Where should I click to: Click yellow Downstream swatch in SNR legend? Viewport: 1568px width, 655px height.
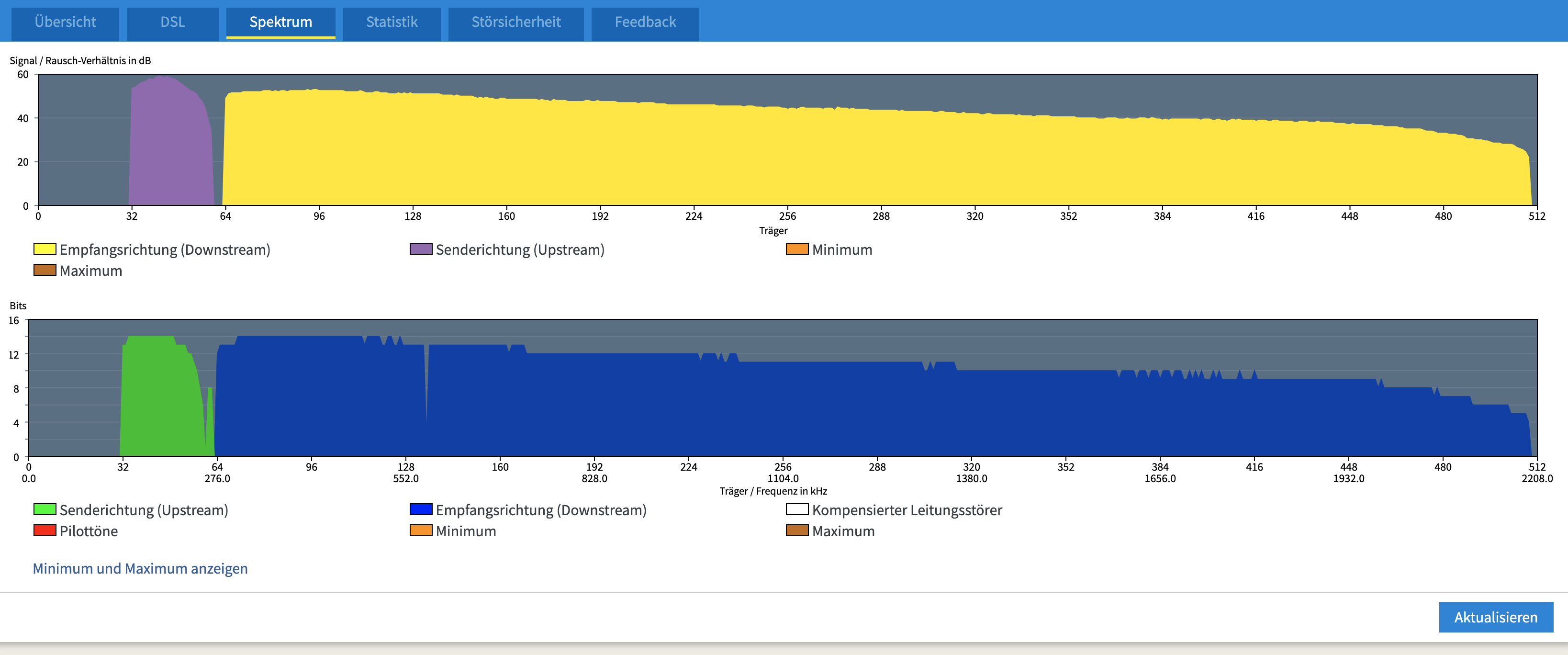tap(45, 249)
